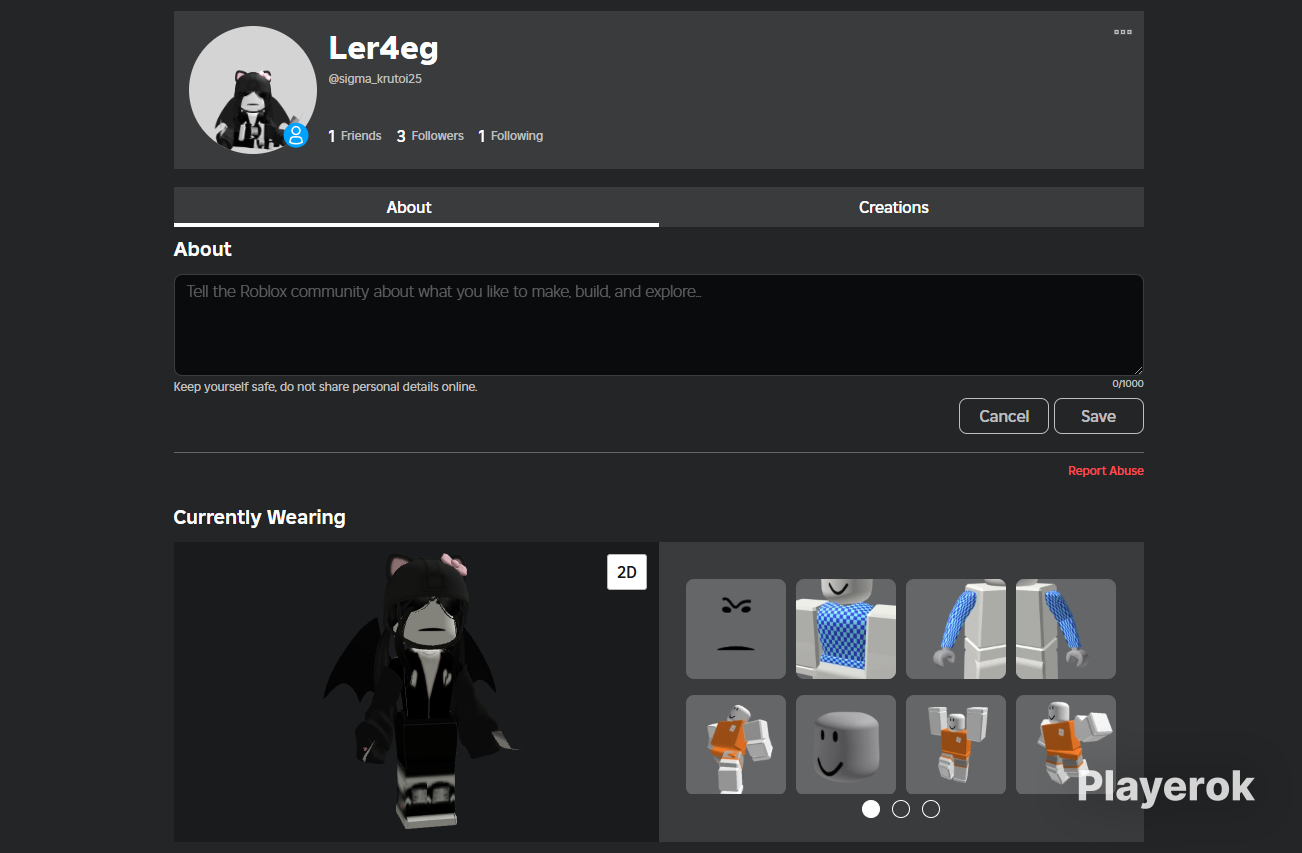1302x853 pixels.
Task: Select the angry face item thumbnail
Action: coord(736,629)
